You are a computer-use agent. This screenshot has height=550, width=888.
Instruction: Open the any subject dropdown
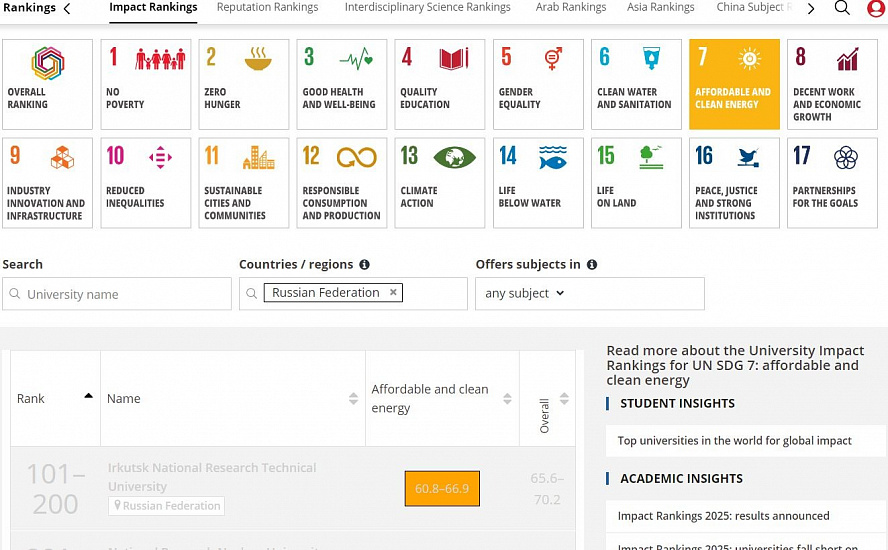pyautogui.click(x=524, y=293)
